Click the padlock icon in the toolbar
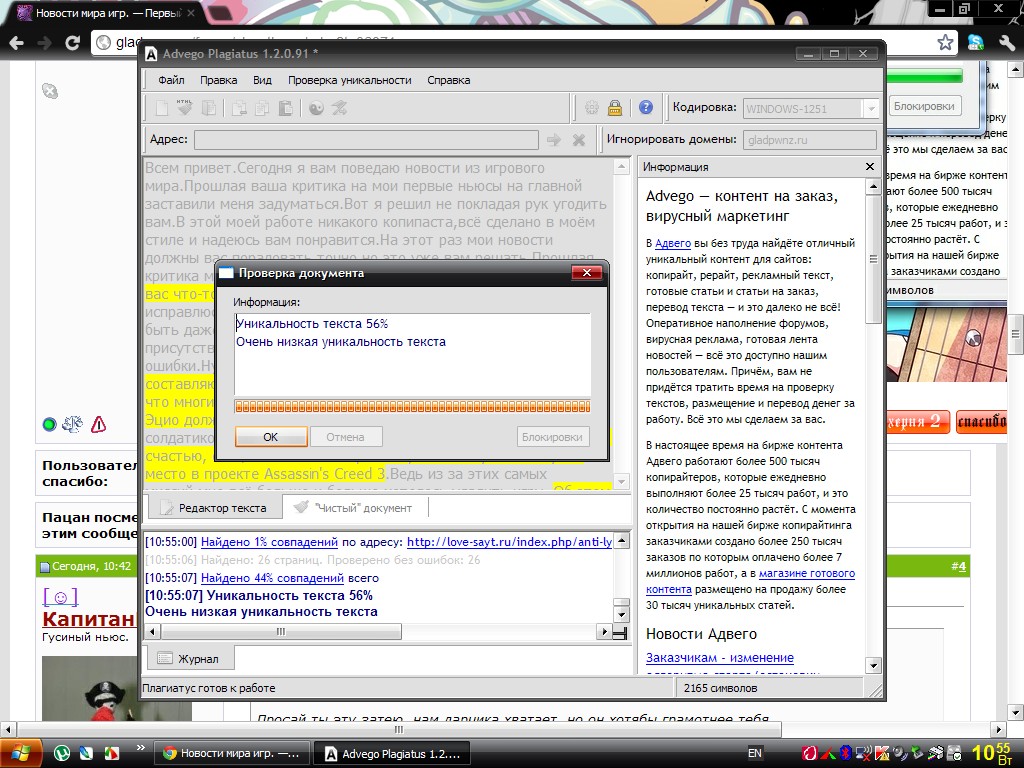The image size is (1024, 768). pyautogui.click(x=615, y=108)
